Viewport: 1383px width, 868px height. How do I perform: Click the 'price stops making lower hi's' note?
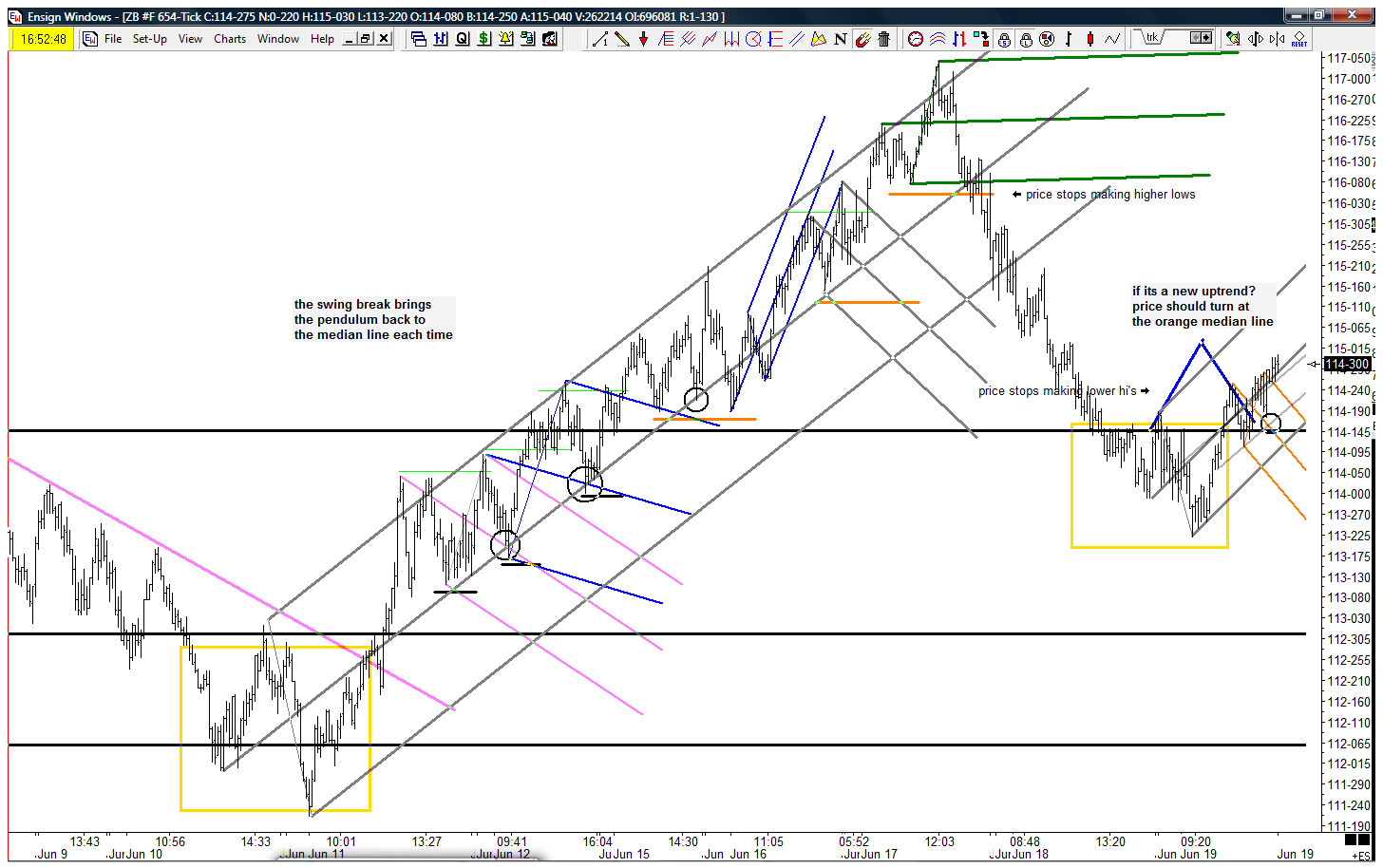(x=1057, y=390)
